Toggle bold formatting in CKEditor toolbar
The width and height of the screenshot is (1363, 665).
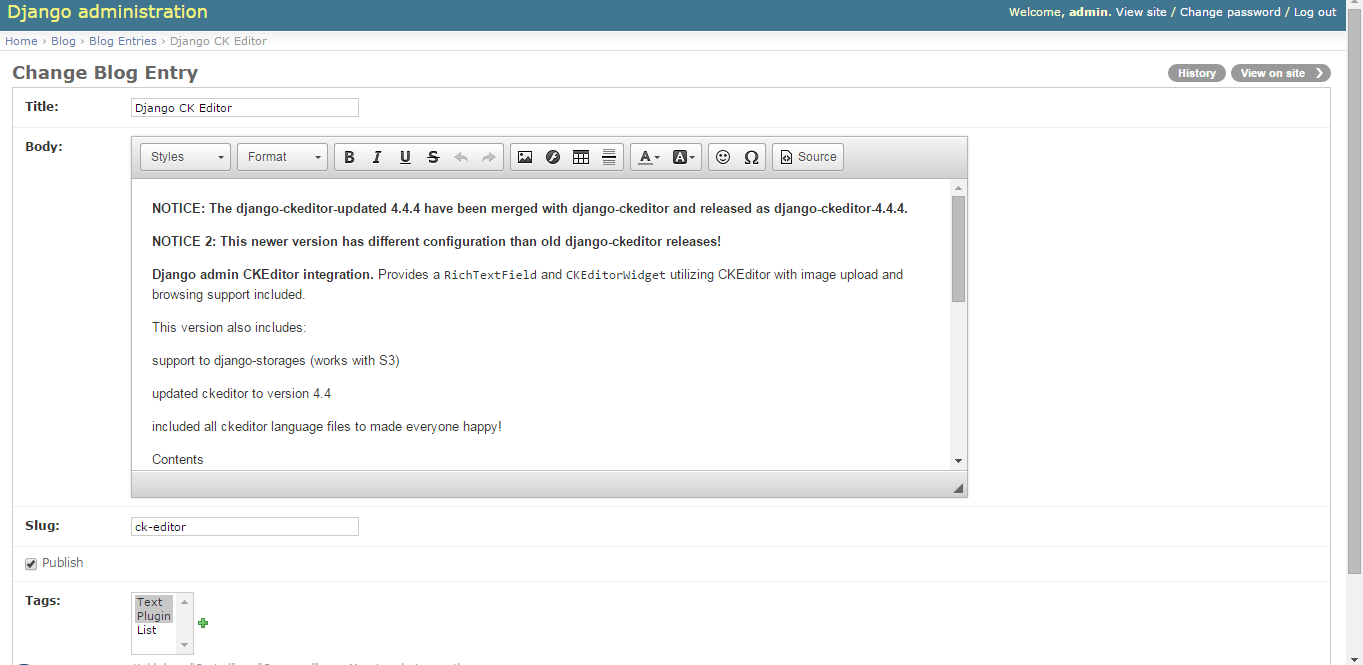[x=349, y=157]
